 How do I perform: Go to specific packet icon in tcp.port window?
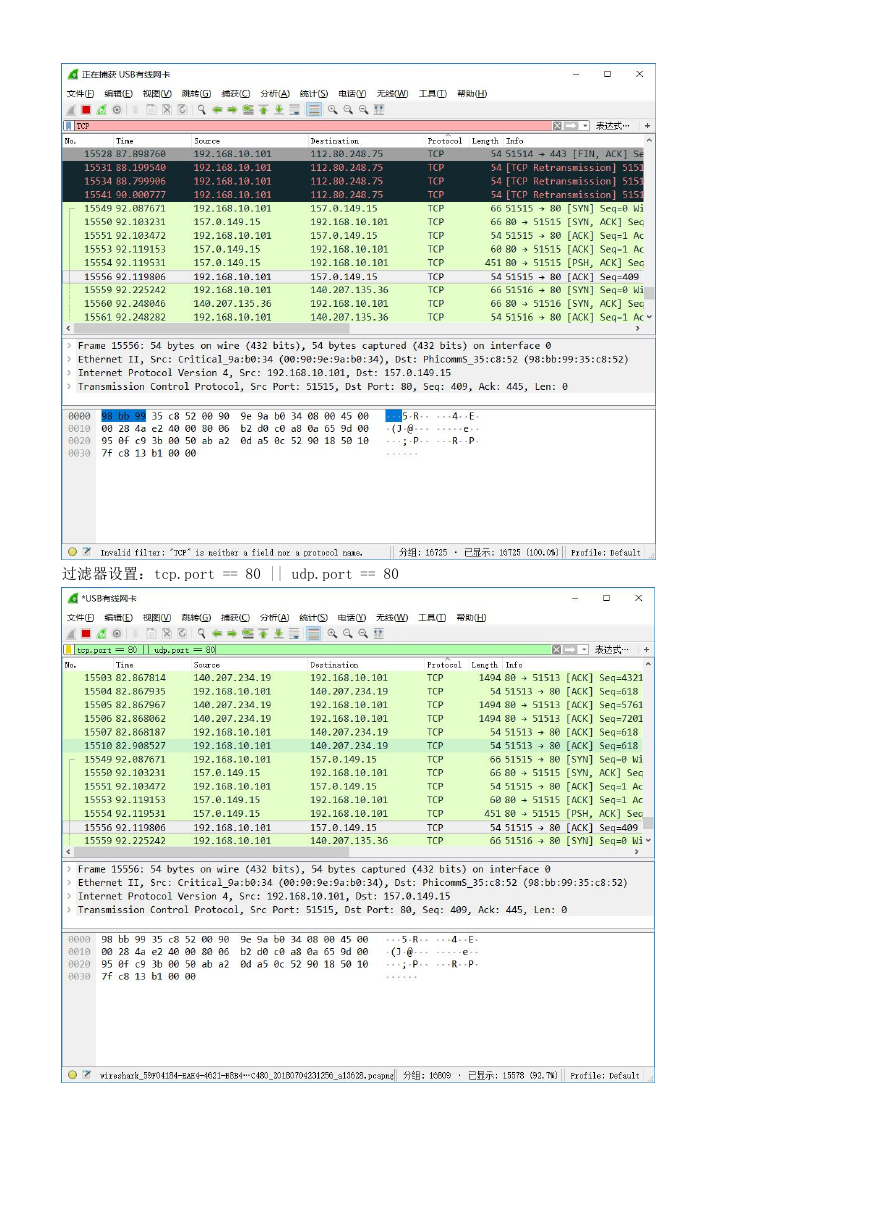[248, 633]
